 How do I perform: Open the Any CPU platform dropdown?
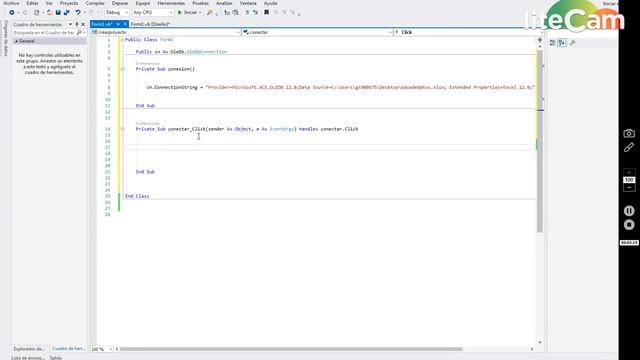(153, 13)
